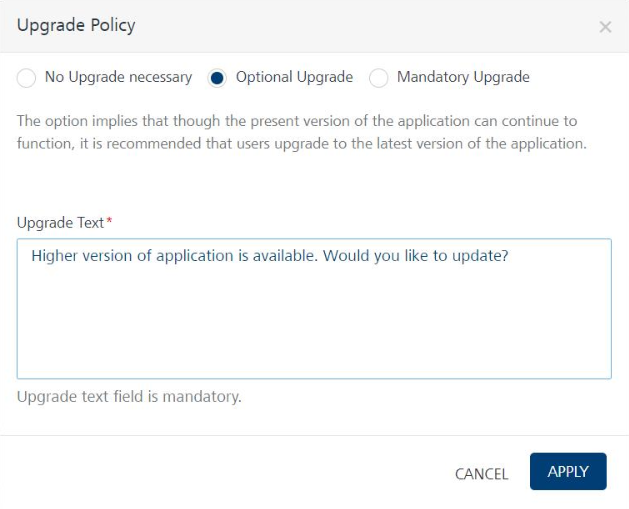The height and width of the screenshot is (509, 629).
Task: Close the Upgrade Policy dialog
Action: point(605,27)
